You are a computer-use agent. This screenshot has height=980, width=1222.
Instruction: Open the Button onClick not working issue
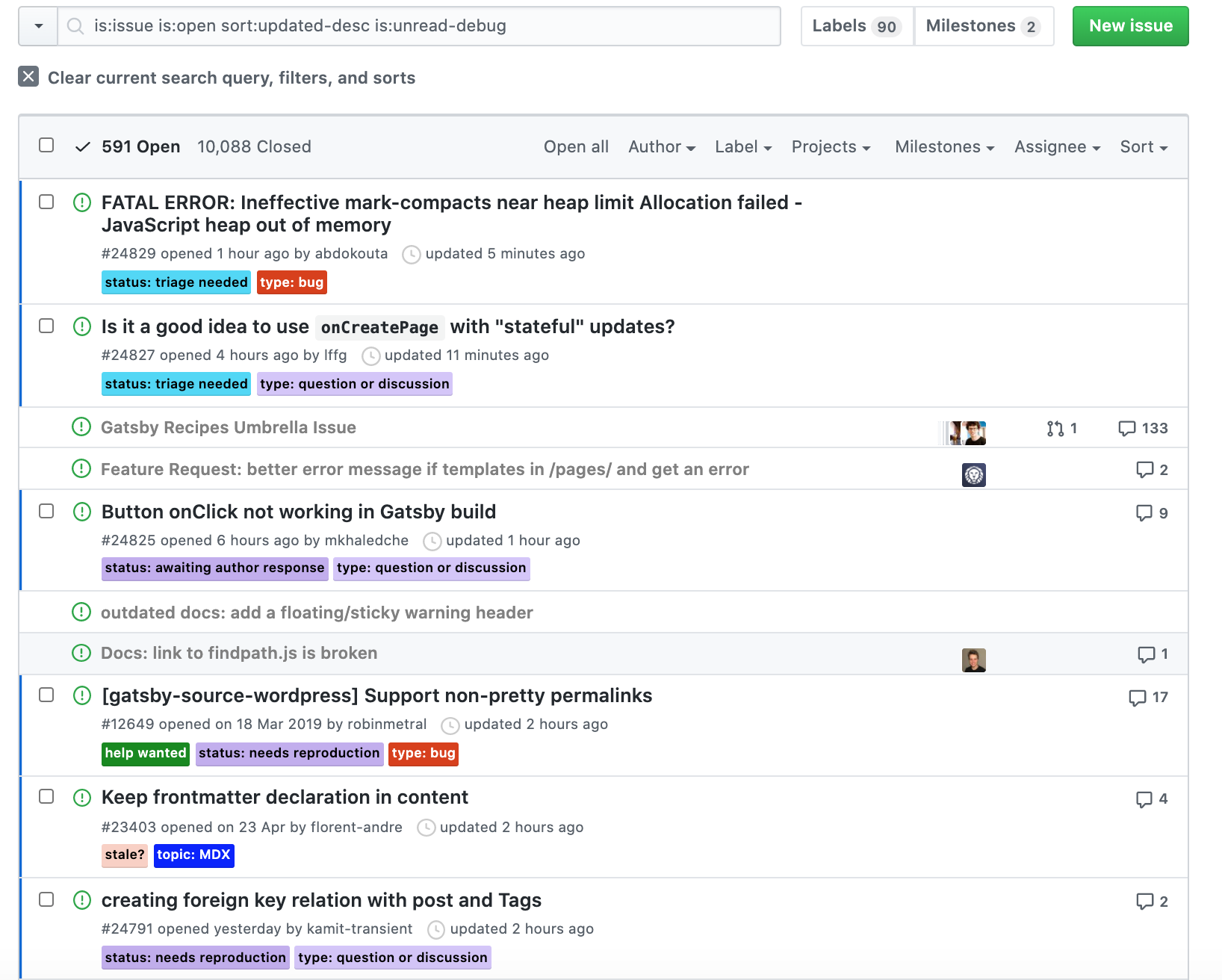coord(299,512)
